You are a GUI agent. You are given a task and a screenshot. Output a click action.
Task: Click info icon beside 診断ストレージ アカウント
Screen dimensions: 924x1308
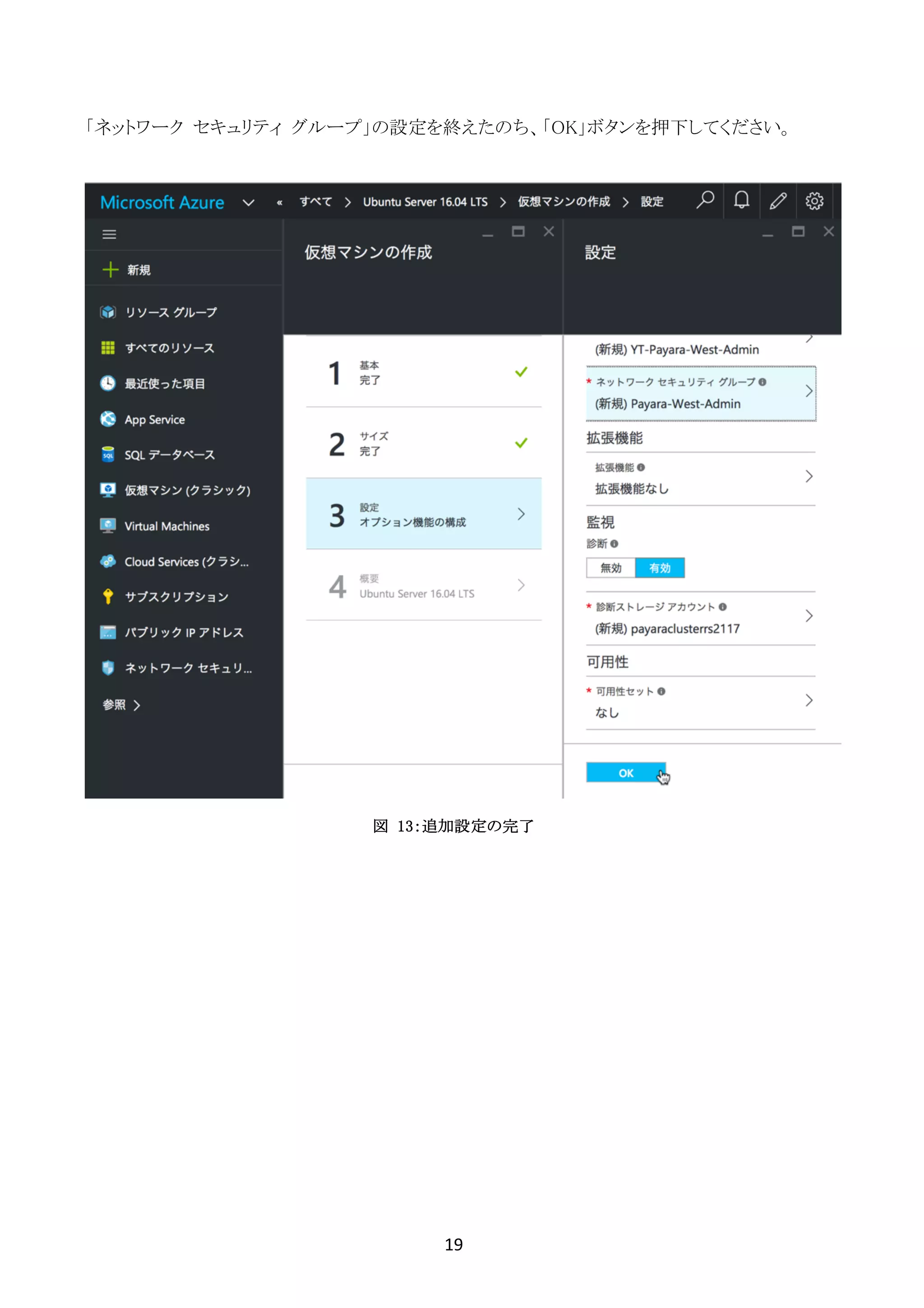722,607
